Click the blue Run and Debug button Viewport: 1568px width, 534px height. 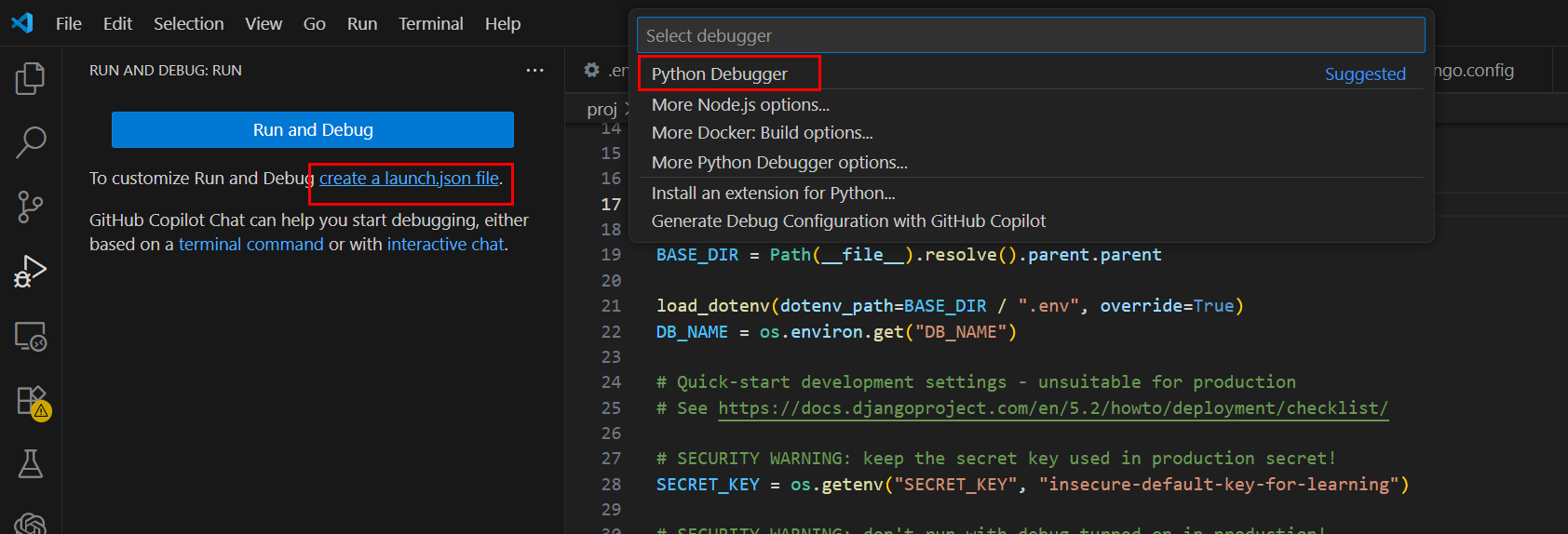(313, 130)
